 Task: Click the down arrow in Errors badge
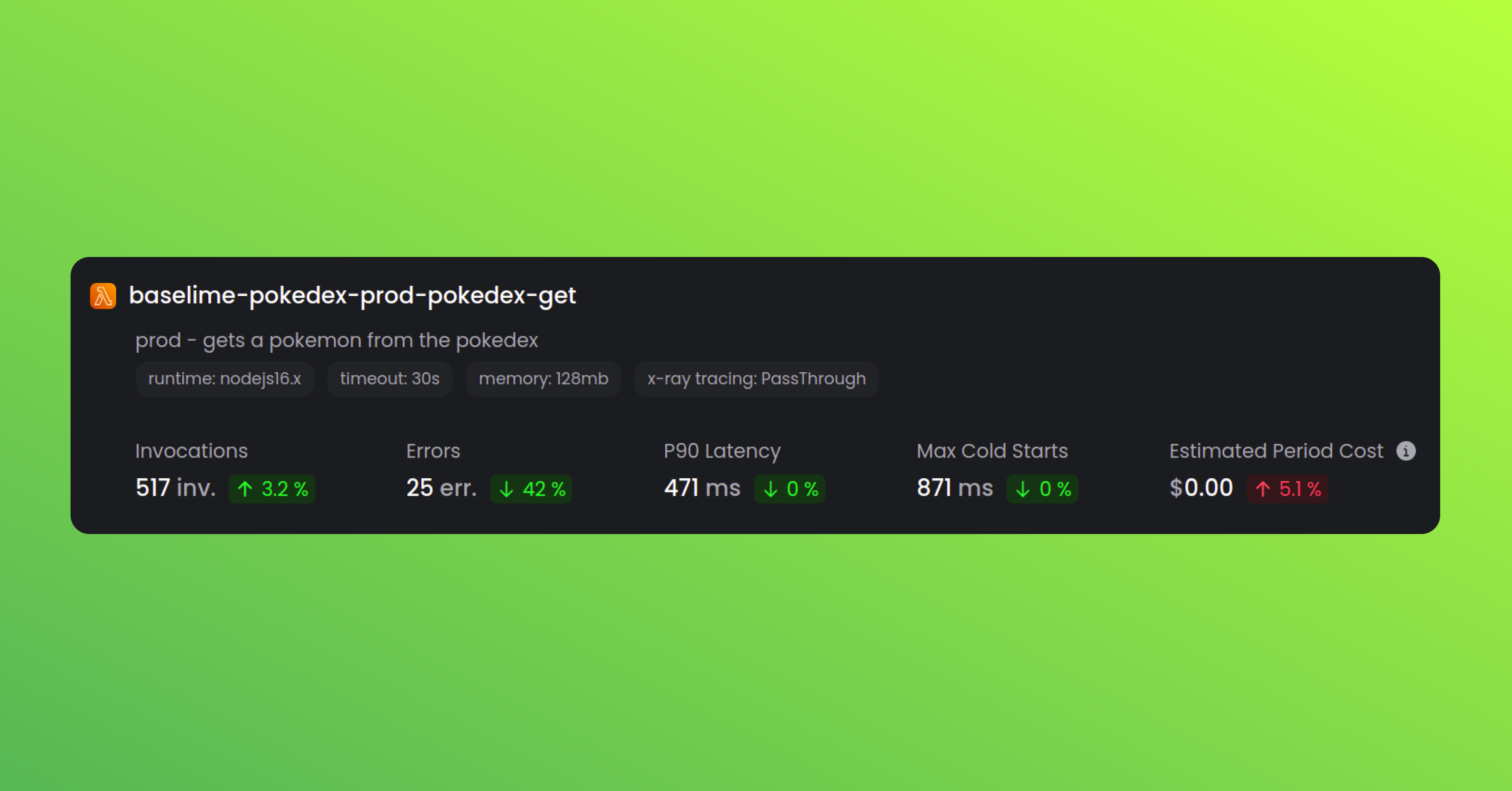pyautogui.click(x=506, y=489)
